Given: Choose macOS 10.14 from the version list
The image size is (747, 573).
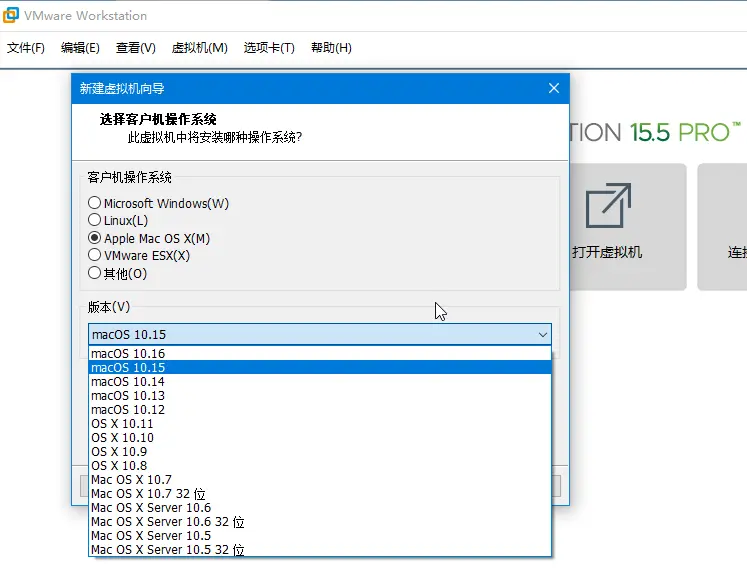Looking at the screenshot, I should [320, 382].
